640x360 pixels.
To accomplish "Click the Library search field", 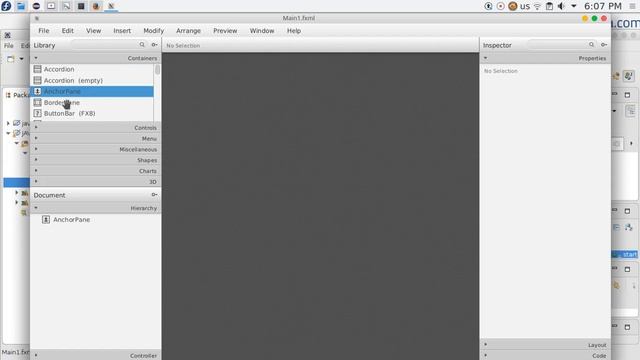I will coord(109,44).
